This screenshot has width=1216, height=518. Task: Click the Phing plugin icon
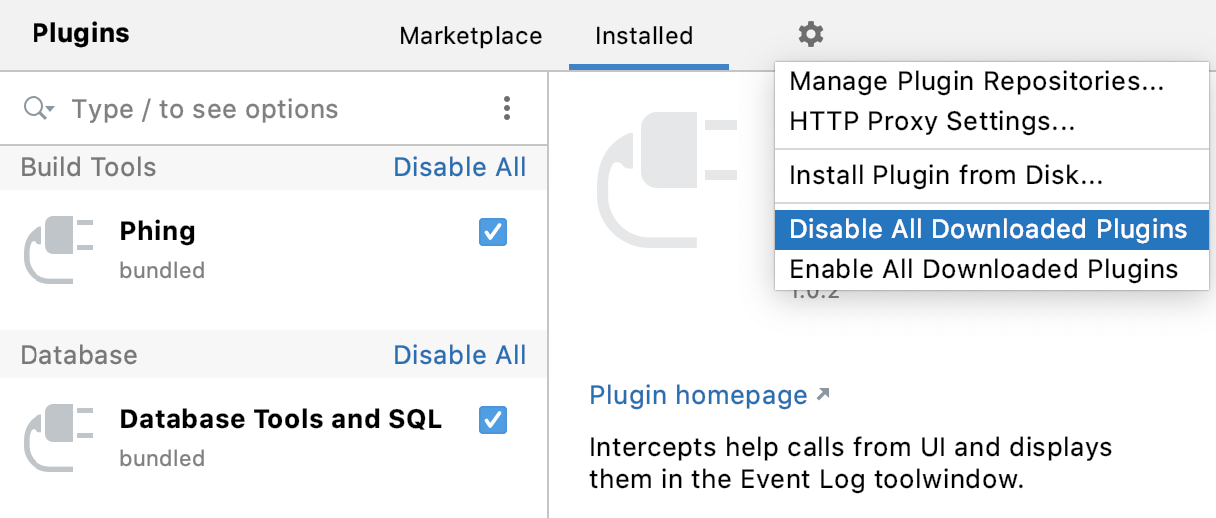(59, 250)
